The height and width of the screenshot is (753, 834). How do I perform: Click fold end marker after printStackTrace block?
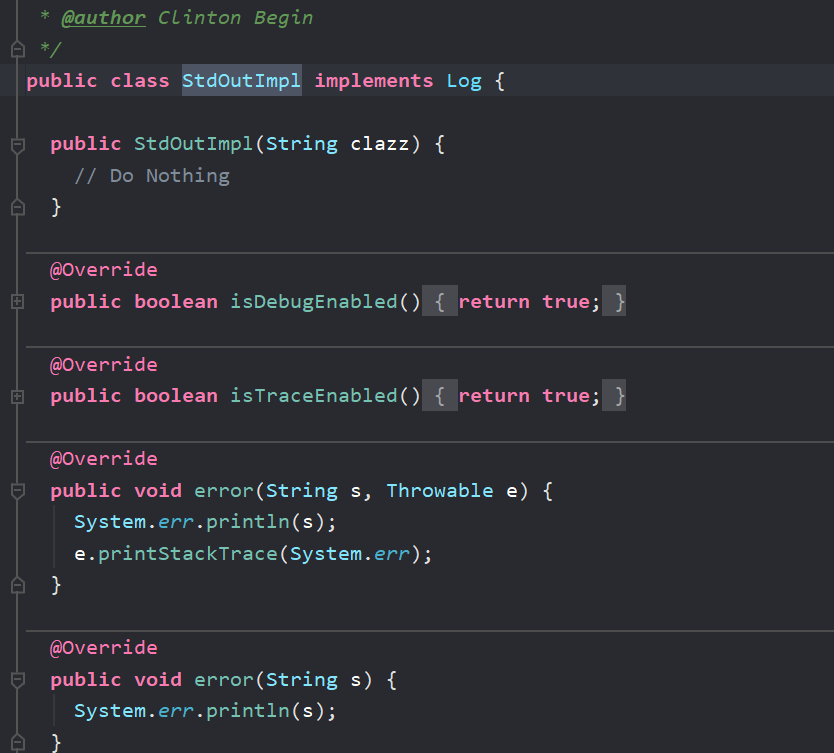pos(18,585)
